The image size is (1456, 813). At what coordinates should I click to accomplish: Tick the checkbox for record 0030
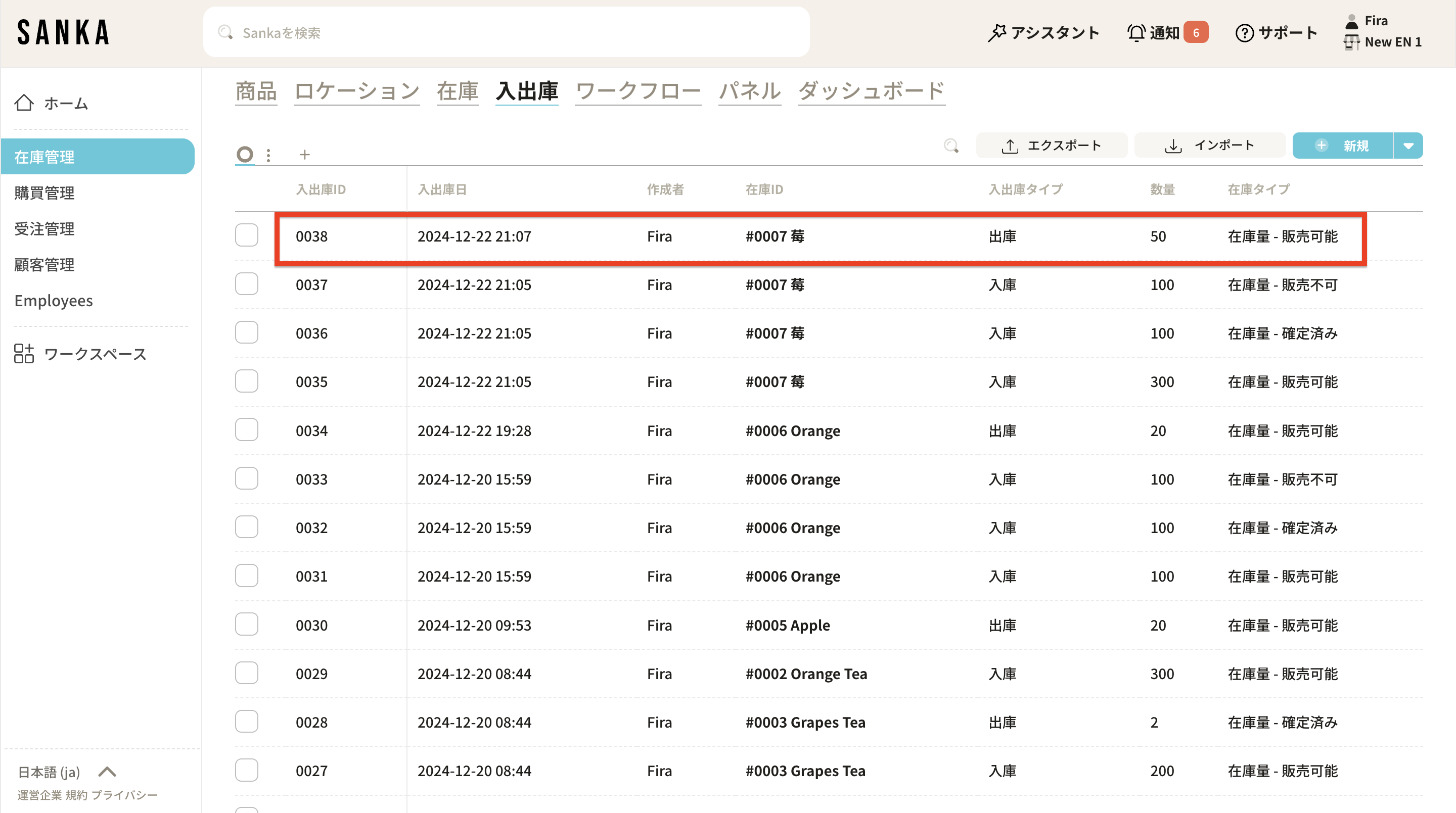(246, 625)
